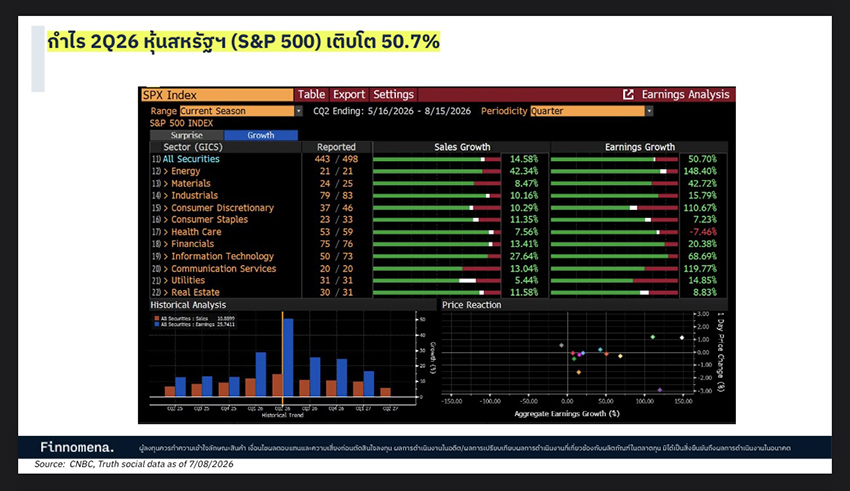Image resolution: width=850 pixels, height=491 pixels.
Task: Click the All Securities Sales legend entry
Action: coord(194,319)
